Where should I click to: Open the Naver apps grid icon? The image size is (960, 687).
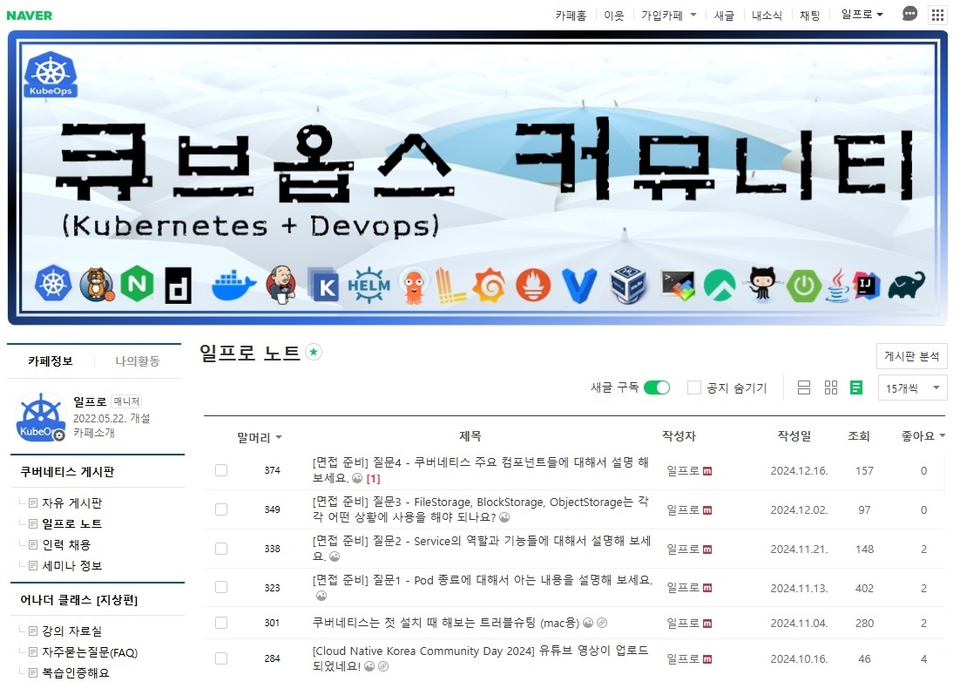pos(937,15)
